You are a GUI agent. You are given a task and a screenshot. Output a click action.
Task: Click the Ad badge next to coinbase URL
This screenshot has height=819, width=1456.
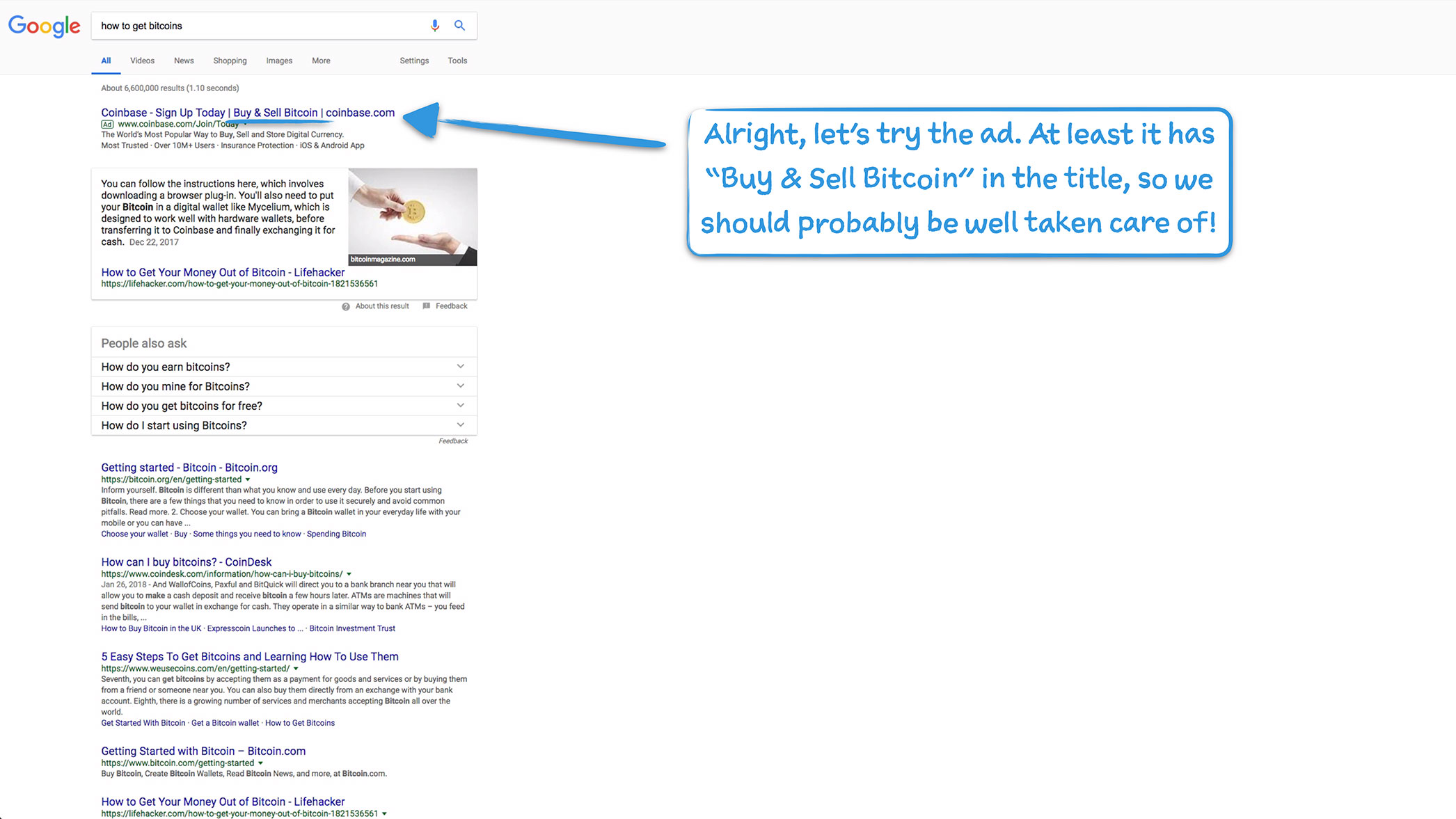(x=107, y=125)
